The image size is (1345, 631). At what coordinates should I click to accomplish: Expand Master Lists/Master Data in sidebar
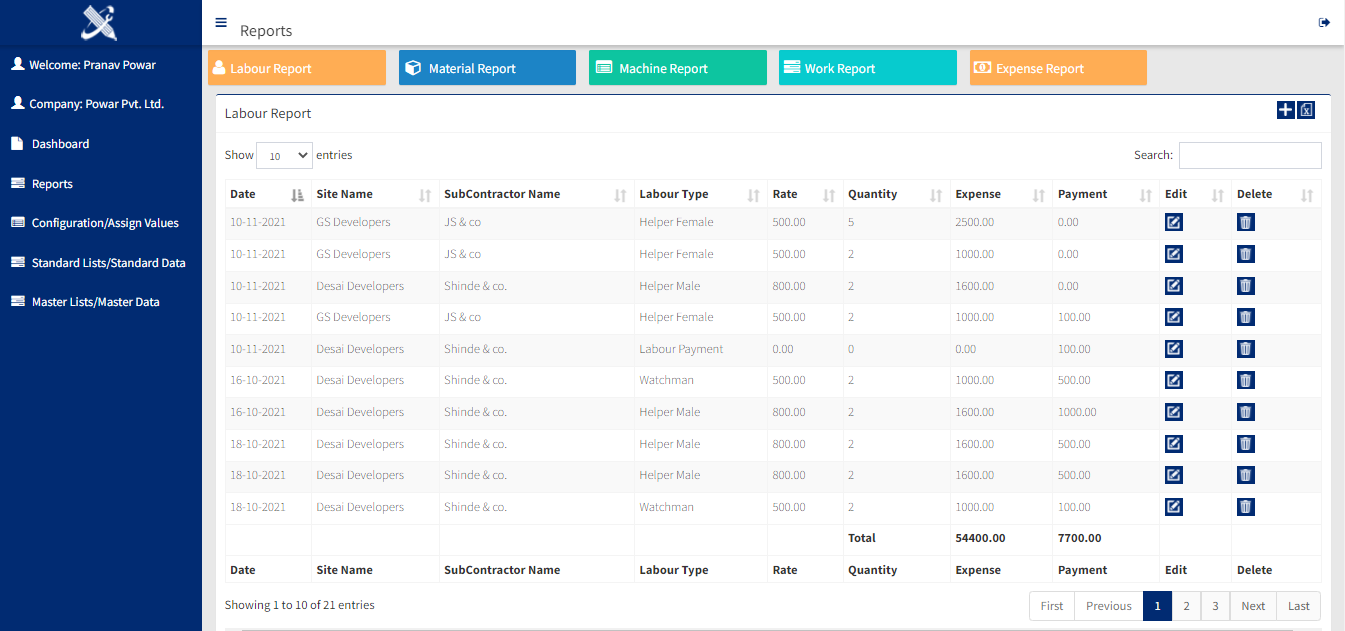[95, 302]
